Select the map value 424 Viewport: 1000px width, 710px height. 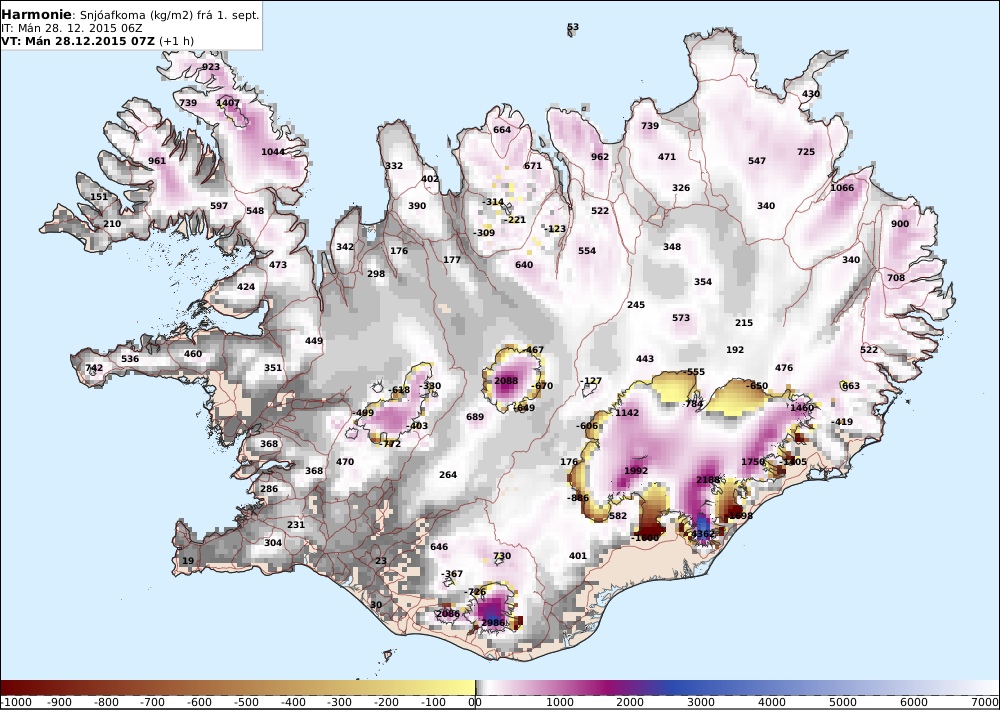246,286
